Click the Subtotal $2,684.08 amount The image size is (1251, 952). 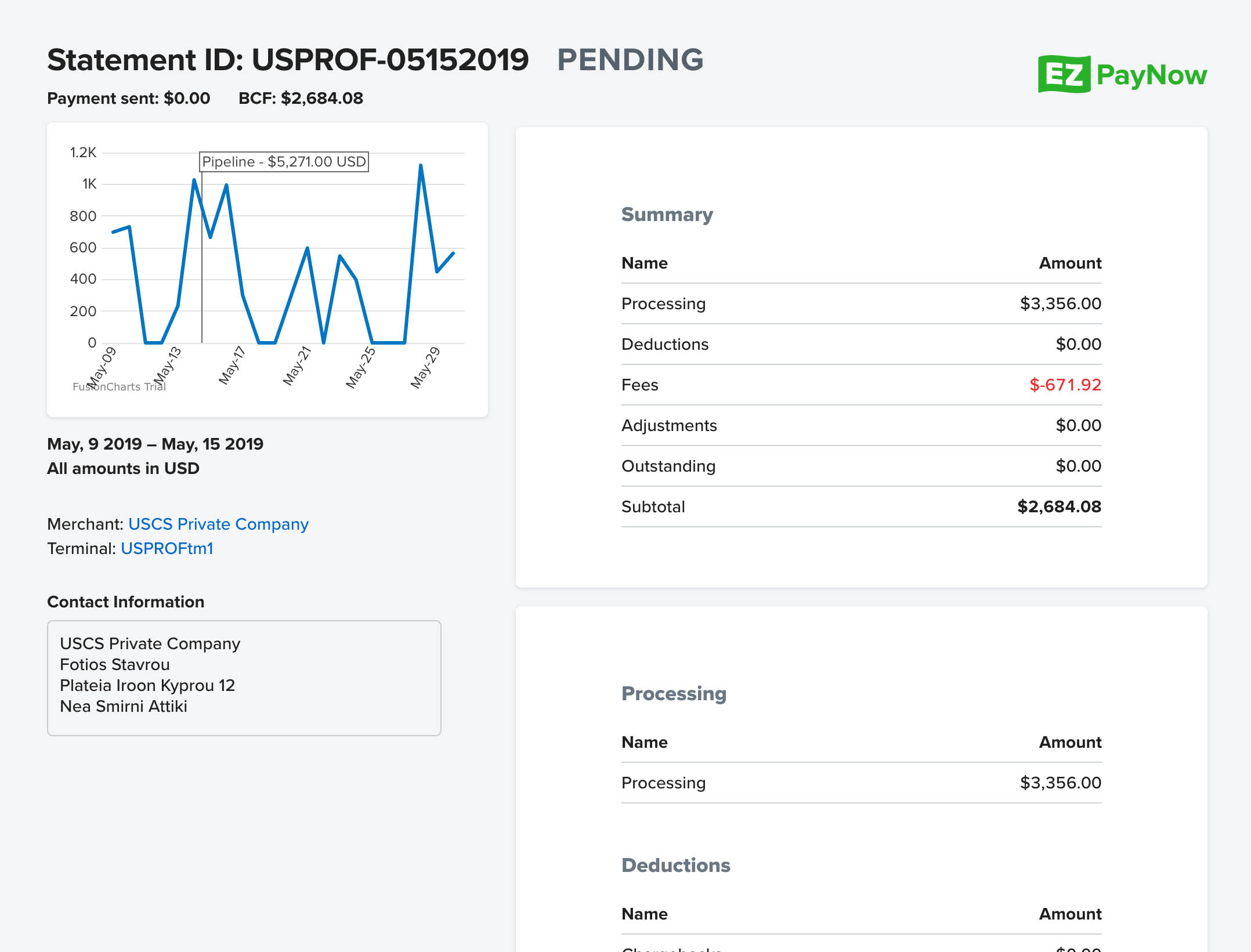tap(1060, 506)
